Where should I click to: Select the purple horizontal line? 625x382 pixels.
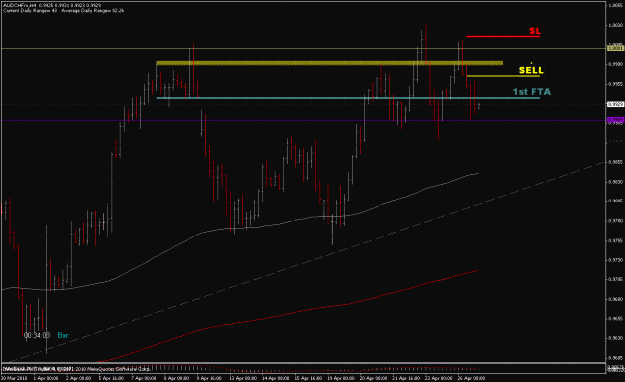[303, 120]
